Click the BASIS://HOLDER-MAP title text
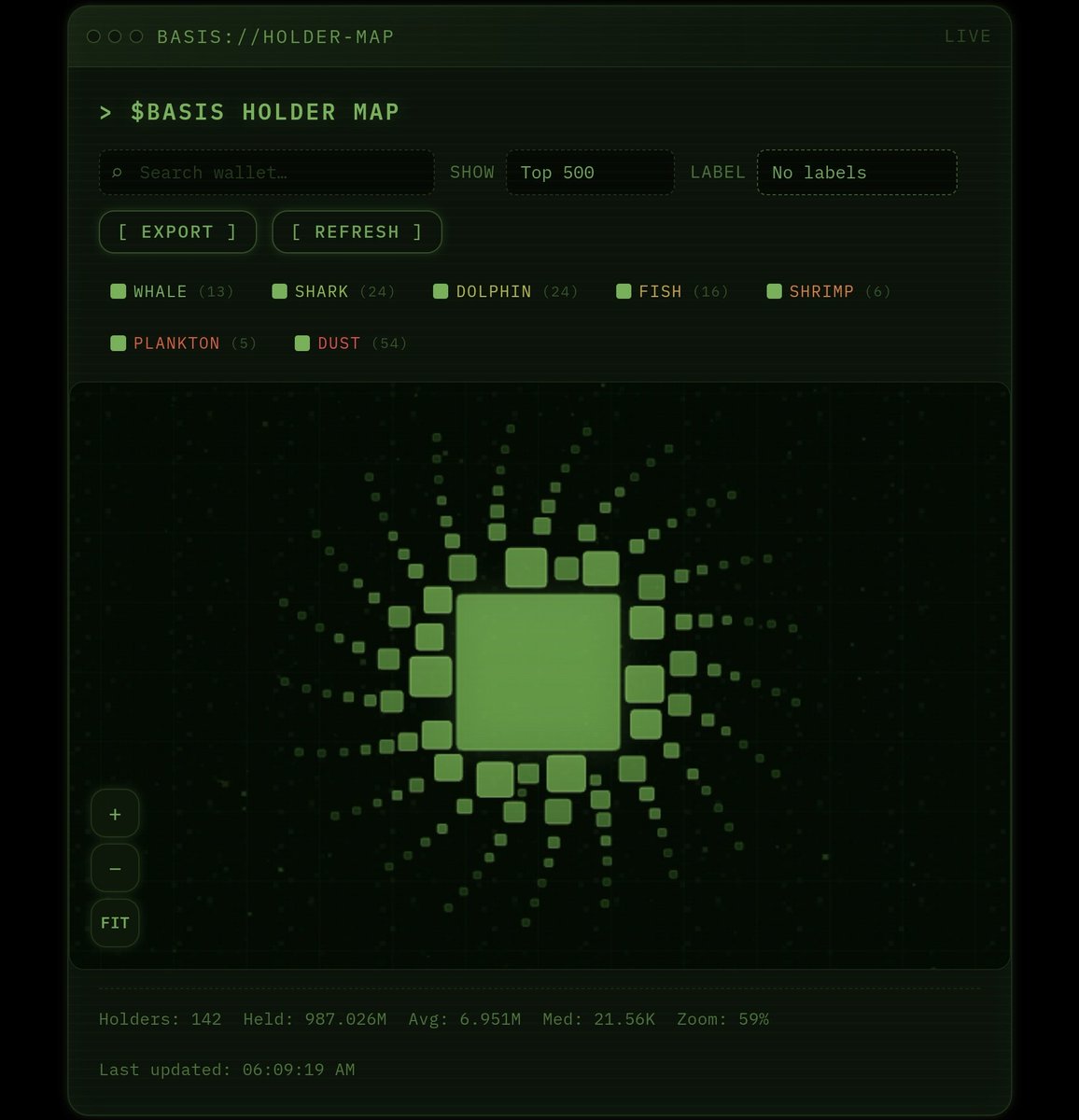Viewport: 1079px width, 1120px height. pyautogui.click(x=275, y=36)
